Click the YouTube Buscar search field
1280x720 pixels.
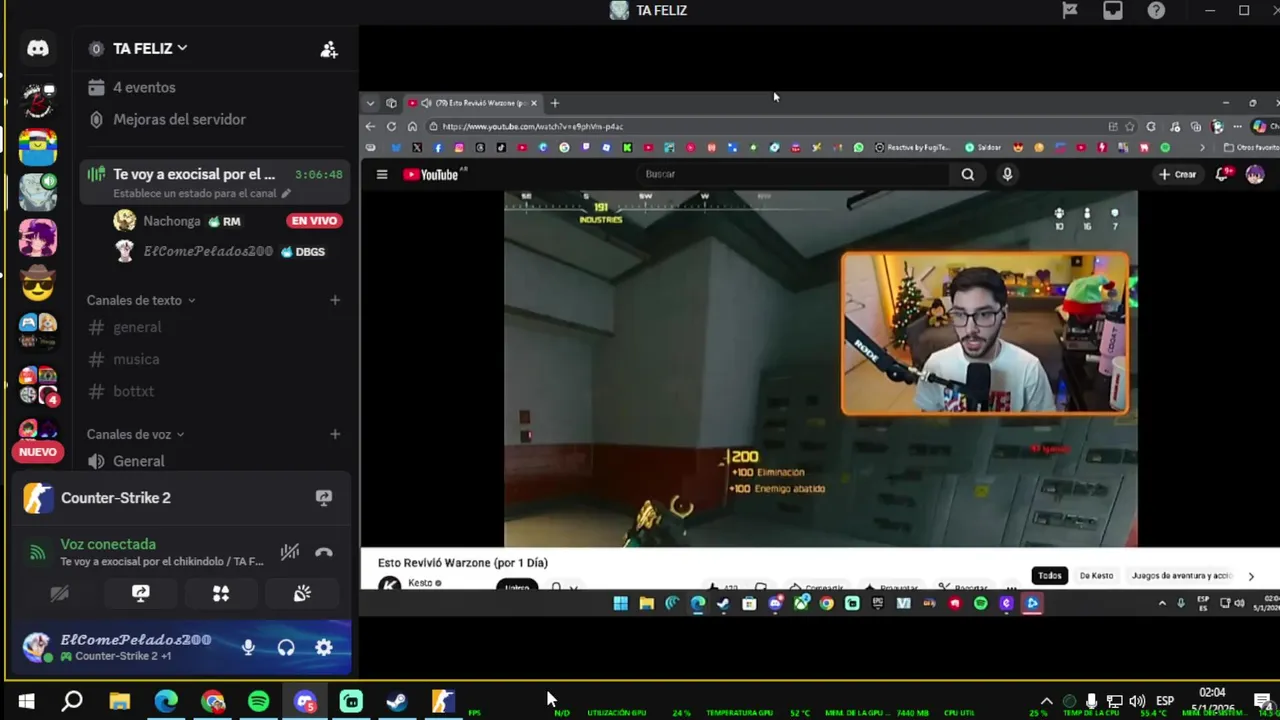795,174
